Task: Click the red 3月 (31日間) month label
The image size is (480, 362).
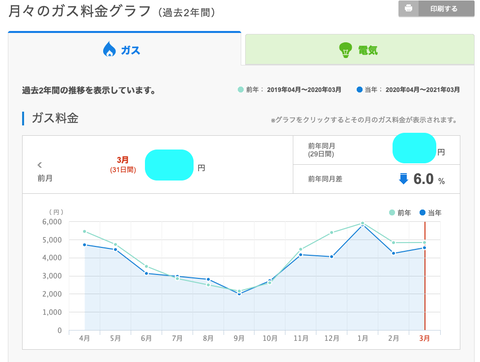Action: tap(123, 165)
